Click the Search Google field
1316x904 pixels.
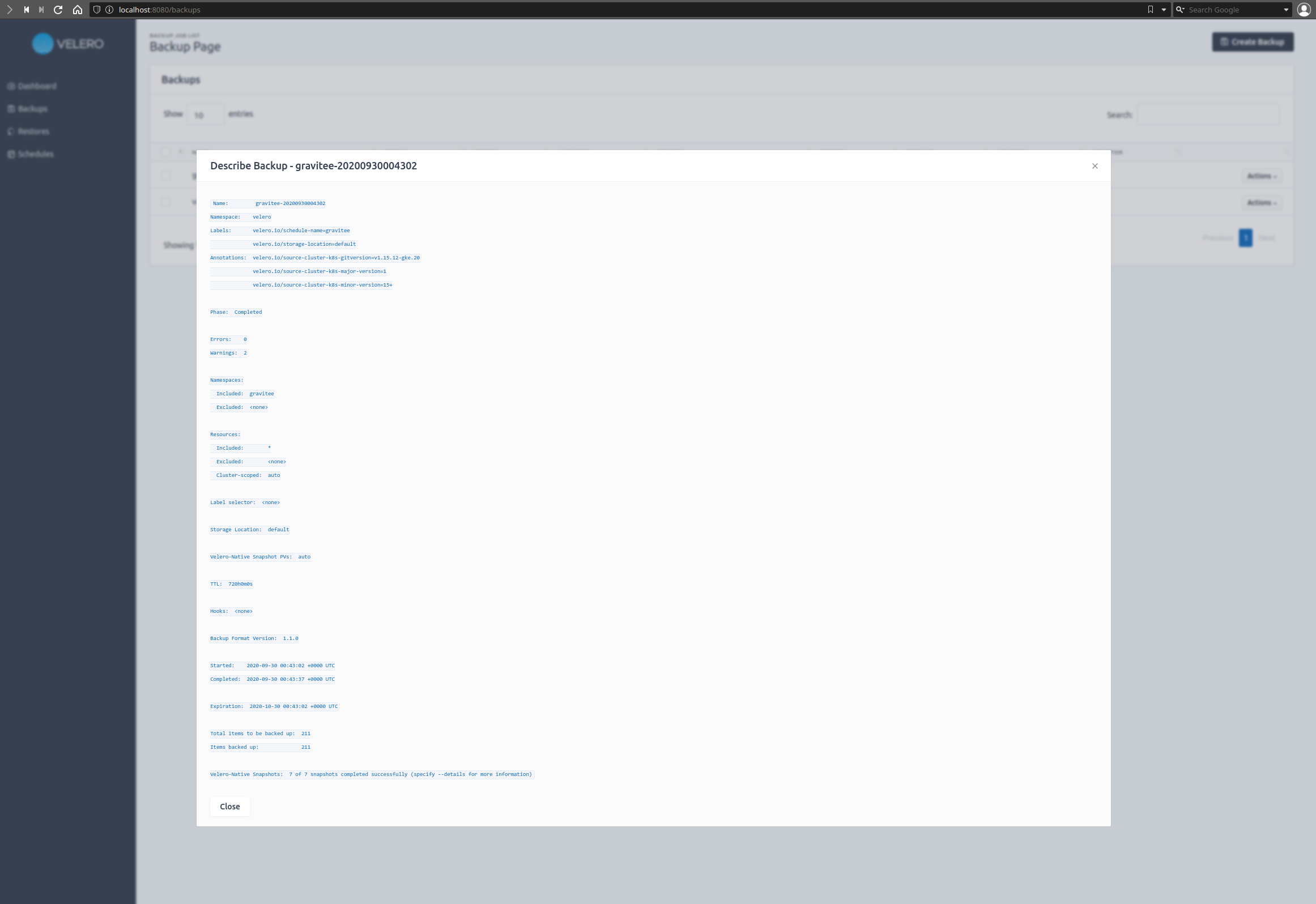tap(1233, 10)
